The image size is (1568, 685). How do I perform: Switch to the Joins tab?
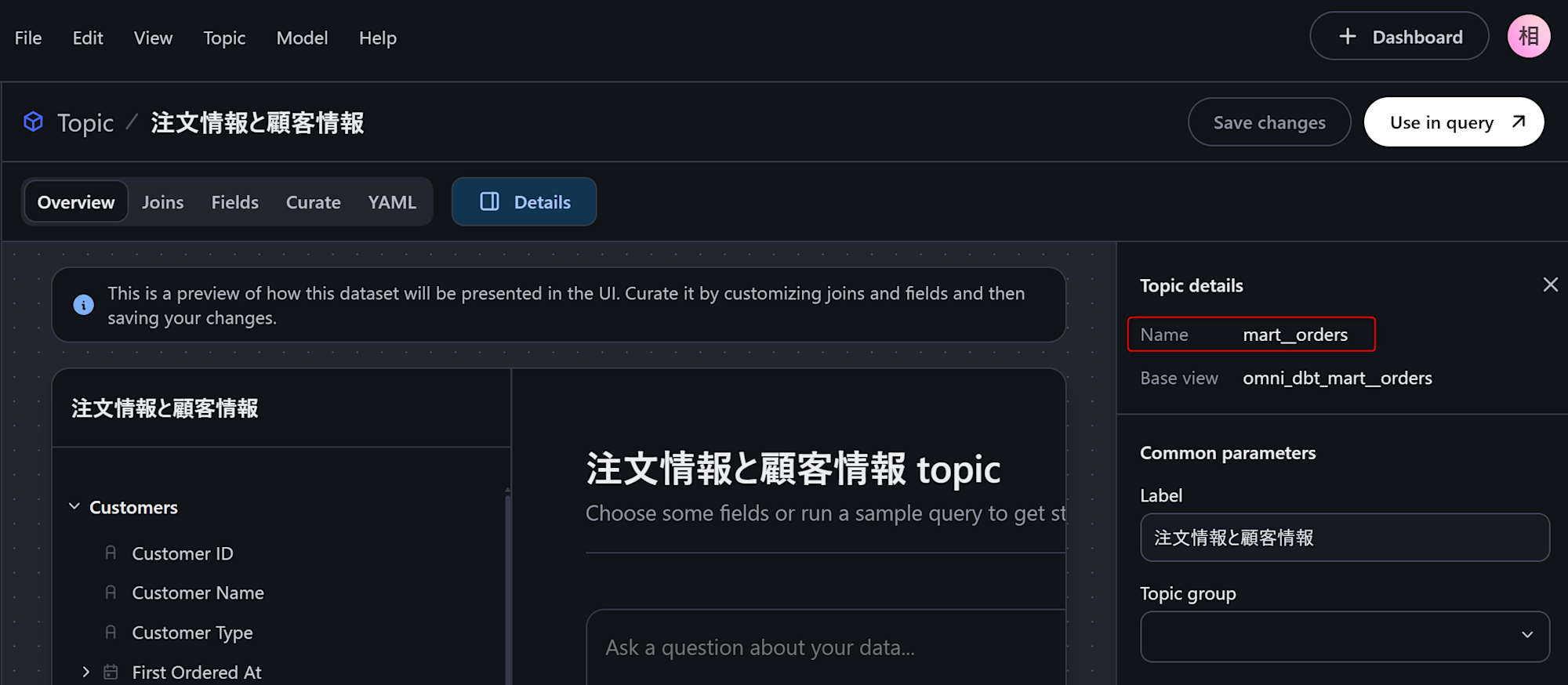pos(162,202)
